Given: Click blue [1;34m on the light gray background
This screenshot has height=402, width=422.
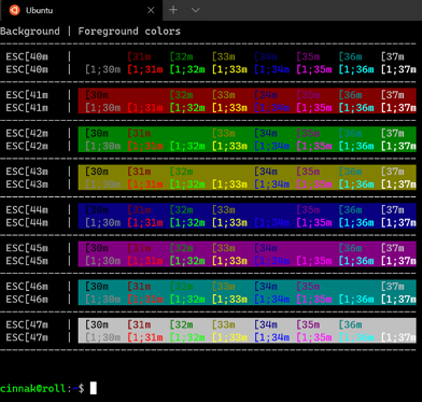Looking at the screenshot, I should pos(272,338).
